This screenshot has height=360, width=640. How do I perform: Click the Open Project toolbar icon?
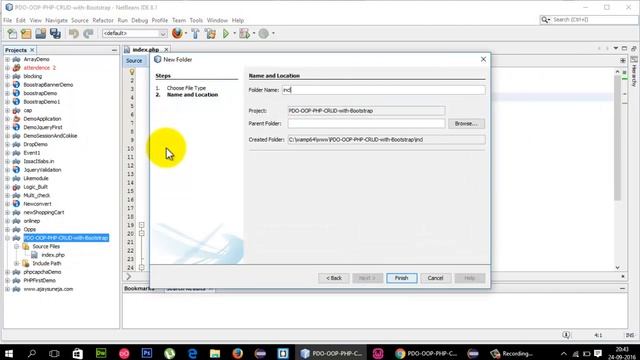click(40, 33)
